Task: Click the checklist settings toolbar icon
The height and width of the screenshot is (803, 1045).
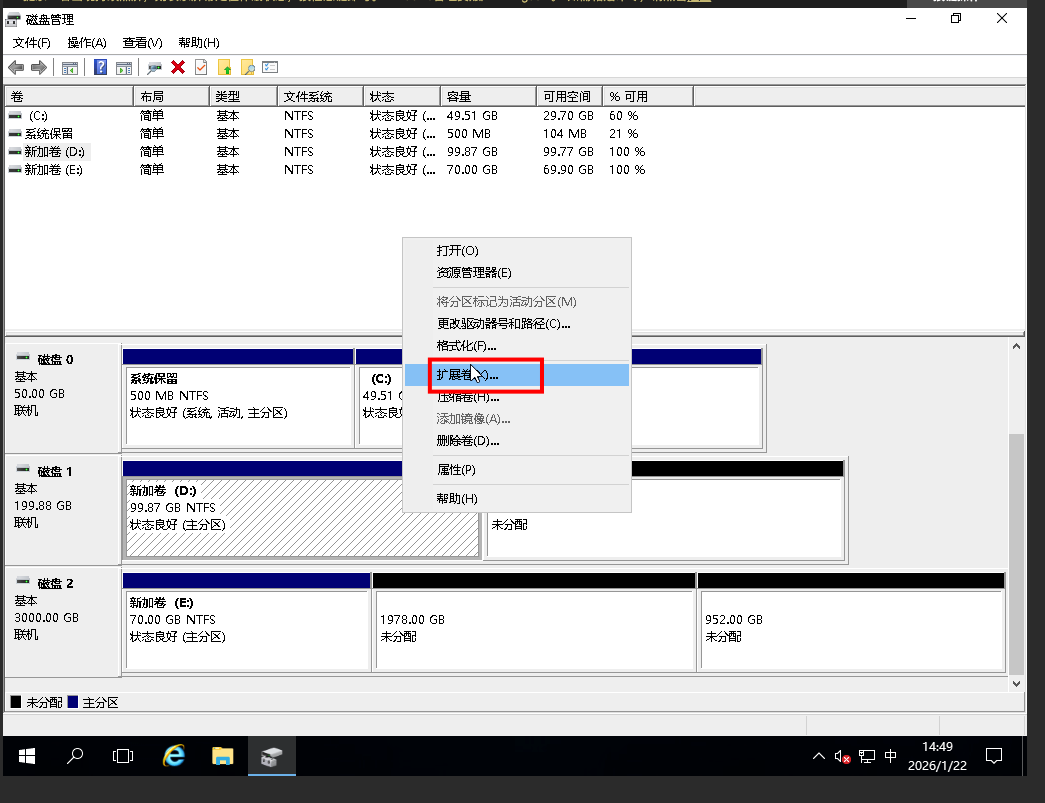Action: (270, 67)
